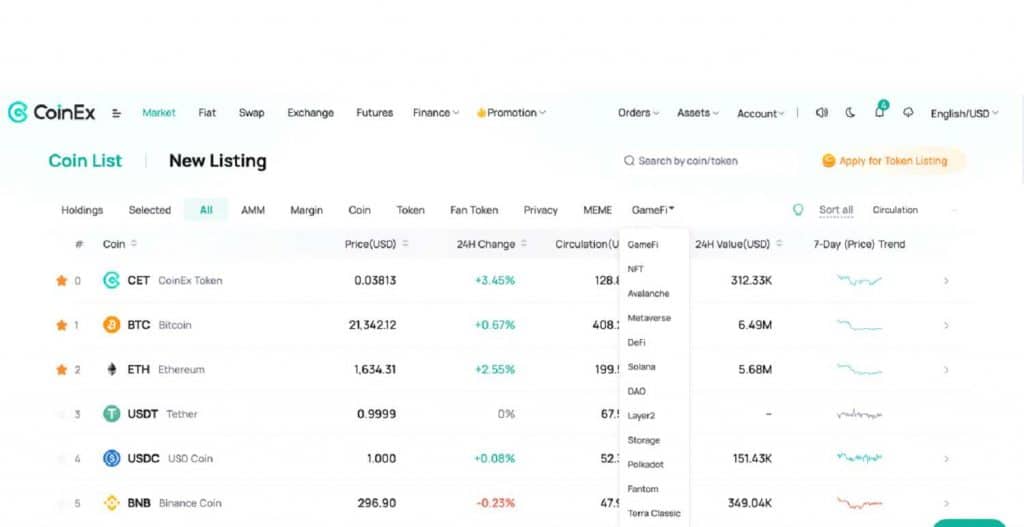Open USDC row detail arrow
The width and height of the screenshot is (1024, 527).
(x=946, y=459)
